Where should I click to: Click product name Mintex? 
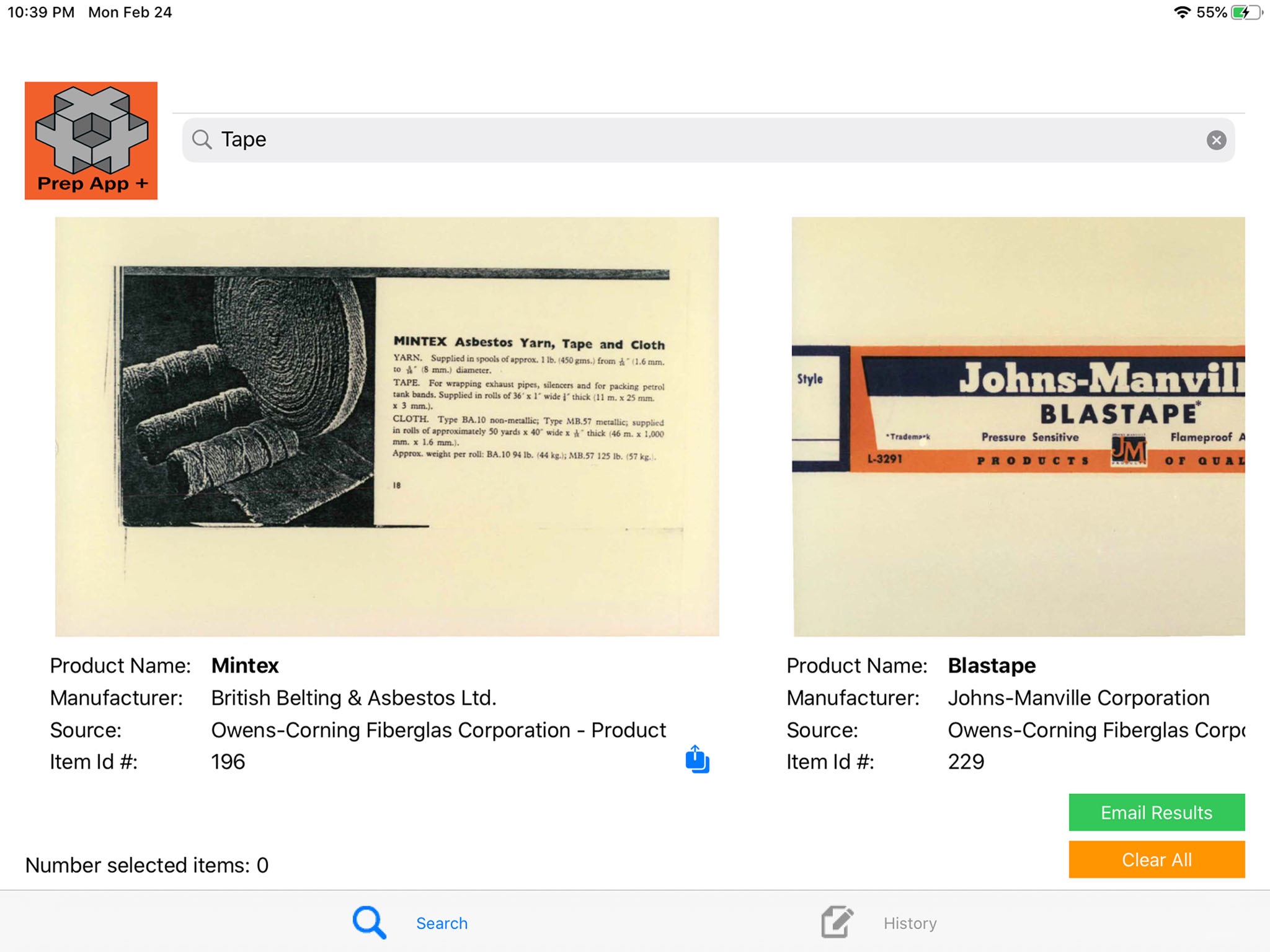245,666
